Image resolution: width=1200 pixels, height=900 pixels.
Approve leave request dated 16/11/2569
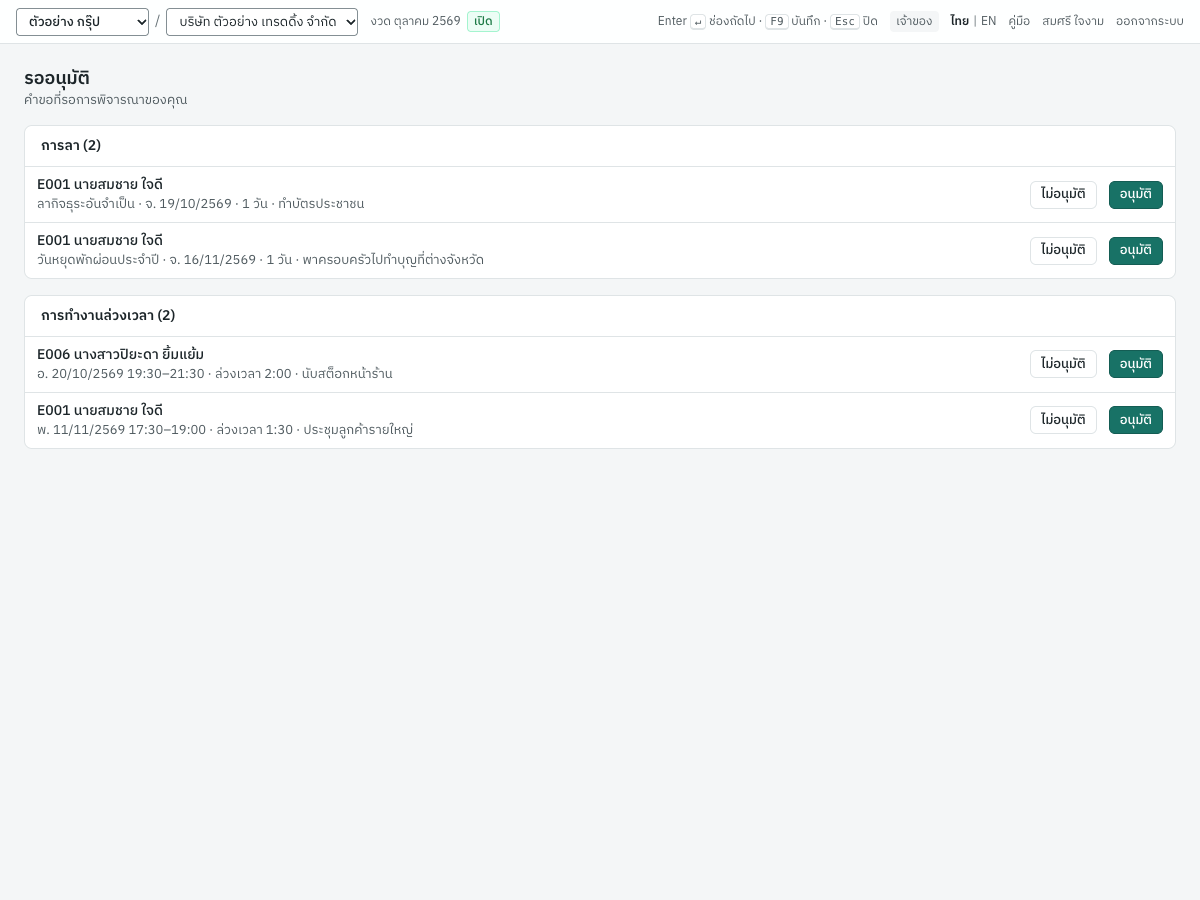(1135, 251)
